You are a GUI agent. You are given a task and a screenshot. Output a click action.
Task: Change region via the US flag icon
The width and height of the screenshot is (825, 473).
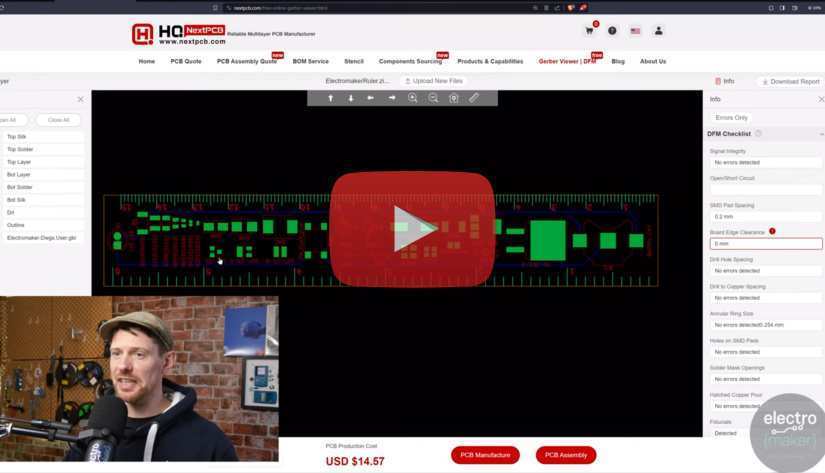pos(636,31)
